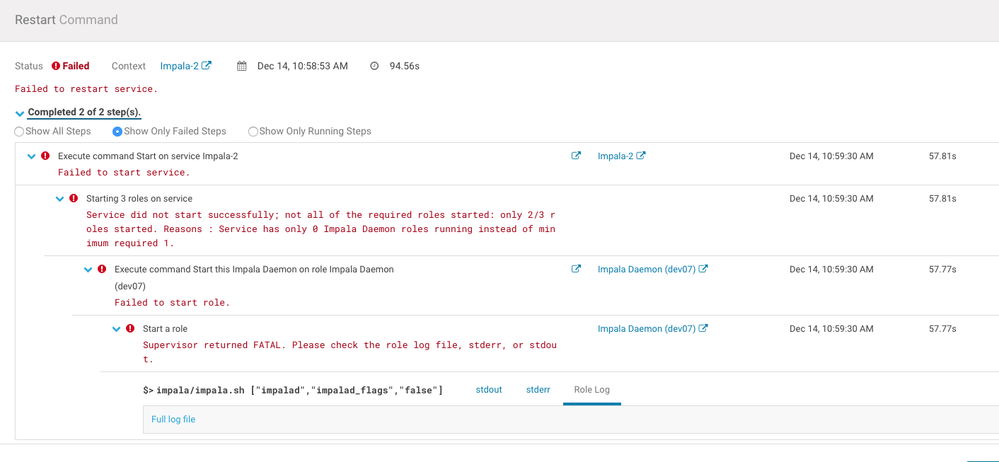Open the external link icon in the Start this Impala Daemon row
This screenshot has height=462, width=999.
point(576,269)
